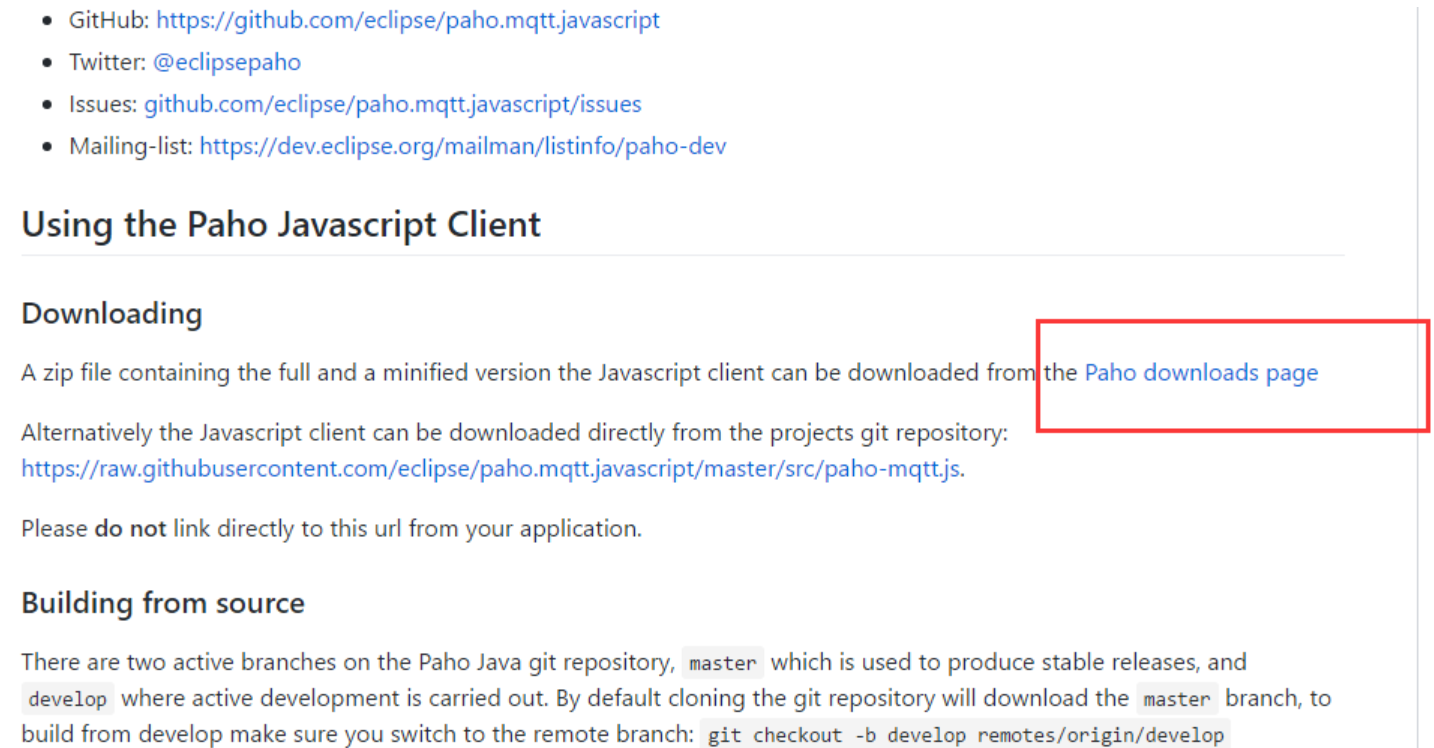Click the 'GitHub:' bullet label
Screen dimensions: 1434x748
pos(109,20)
